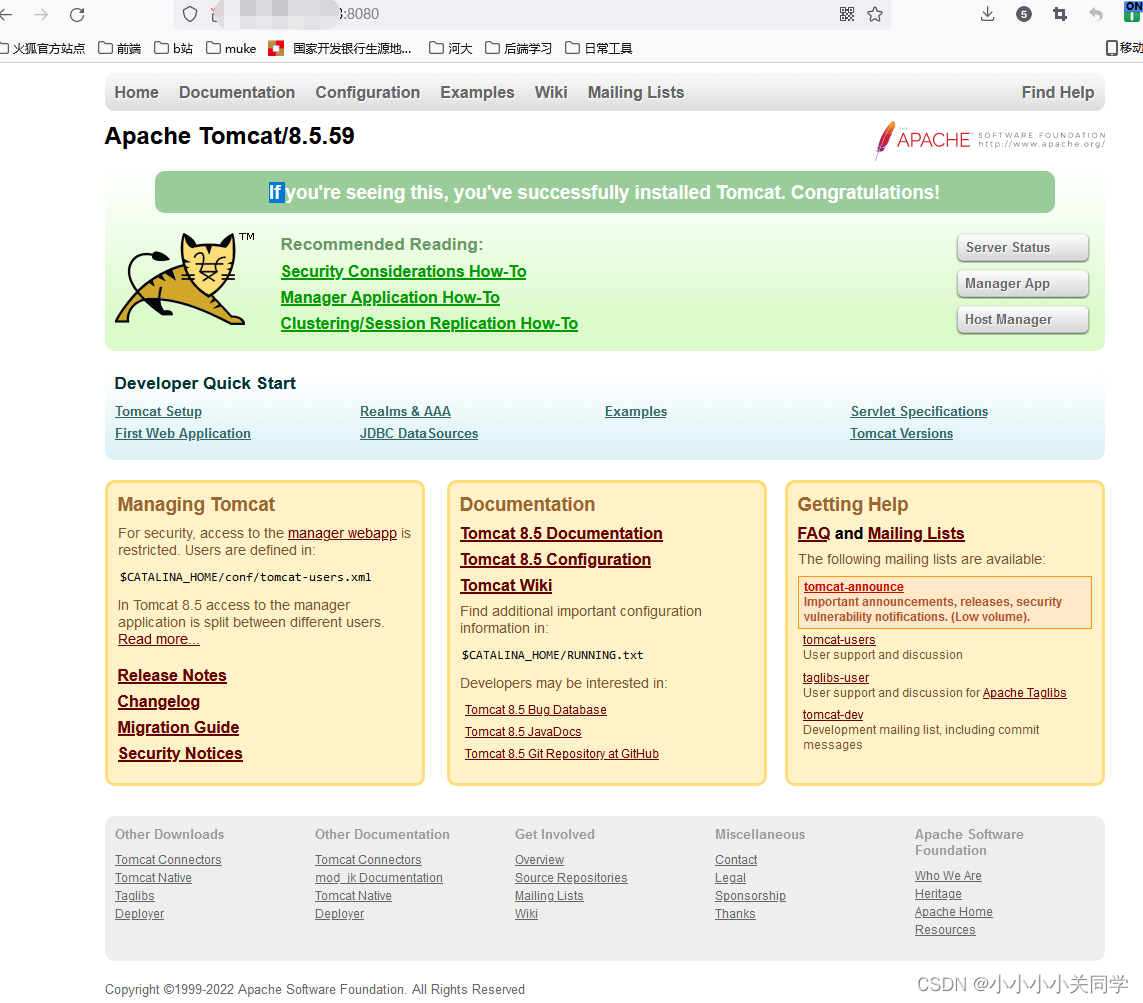
Task: Open Examples in the top nav bar
Action: [x=477, y=93]
